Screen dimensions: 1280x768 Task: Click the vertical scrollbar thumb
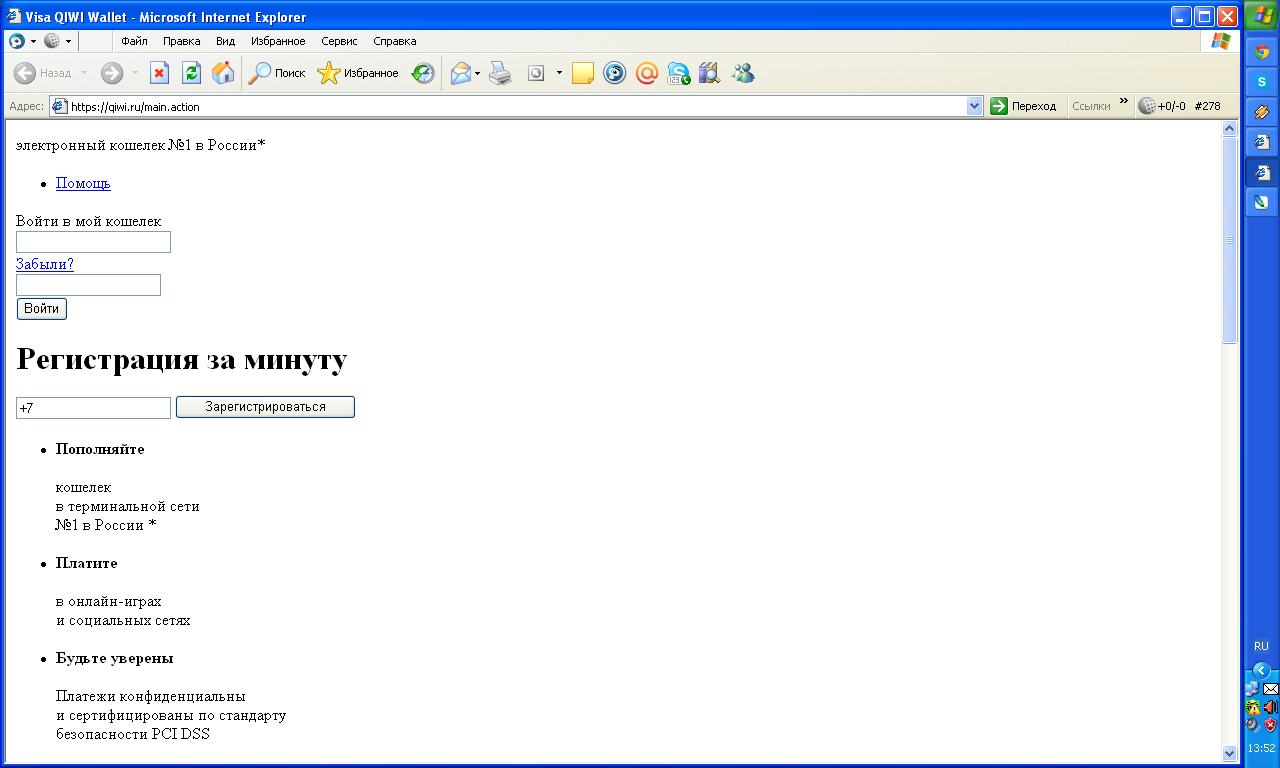(x=1230, y=240)
